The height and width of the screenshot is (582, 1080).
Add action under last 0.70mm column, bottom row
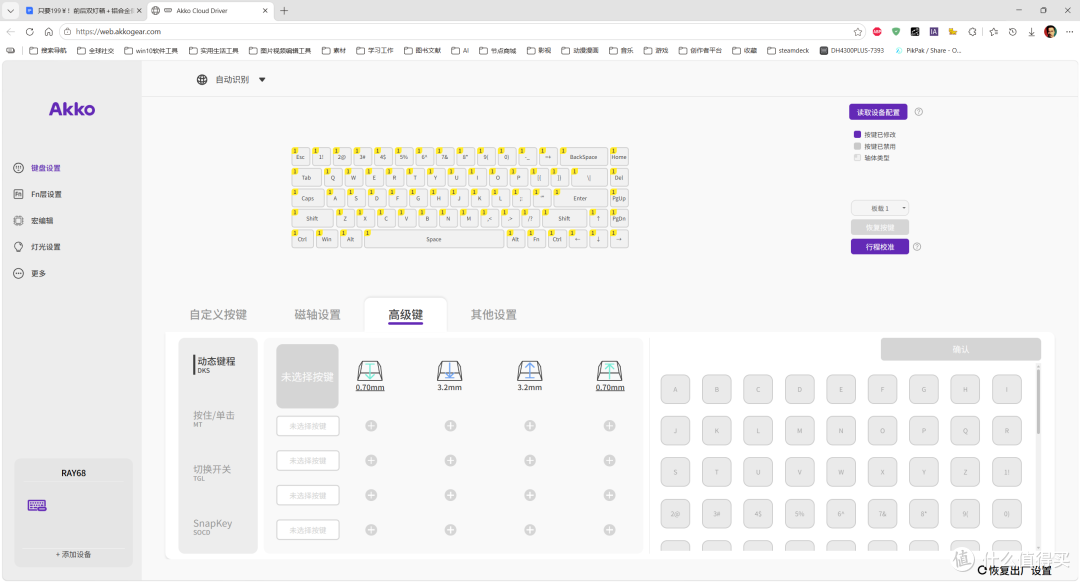[x=610, y=530]
